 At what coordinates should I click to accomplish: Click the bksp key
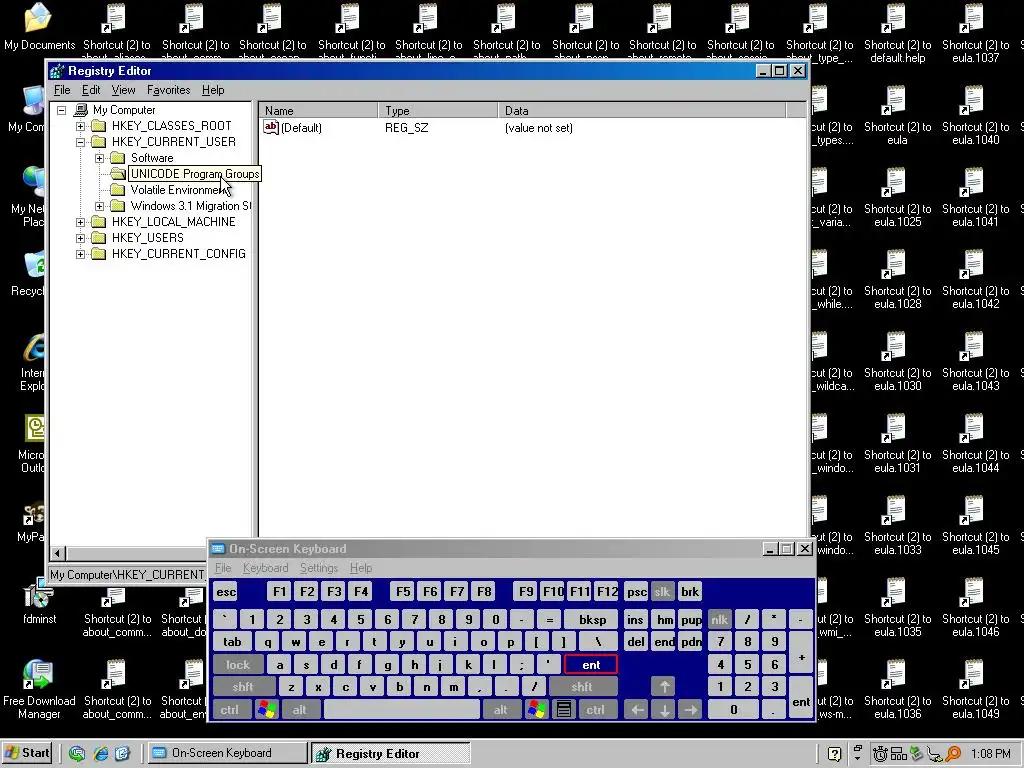[x=592, y=620]
